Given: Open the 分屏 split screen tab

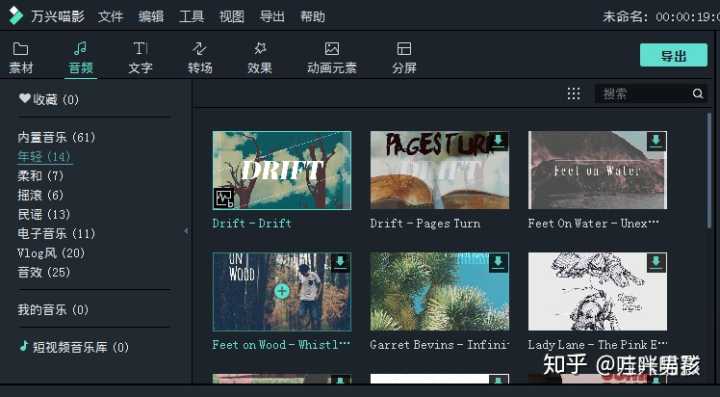Looking at the screenshot, I should (x=404, y=58).
